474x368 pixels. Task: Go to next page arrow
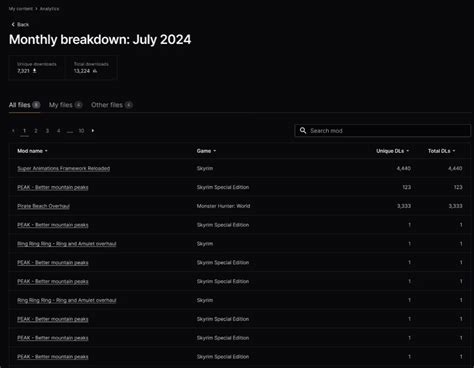[93, 131]
